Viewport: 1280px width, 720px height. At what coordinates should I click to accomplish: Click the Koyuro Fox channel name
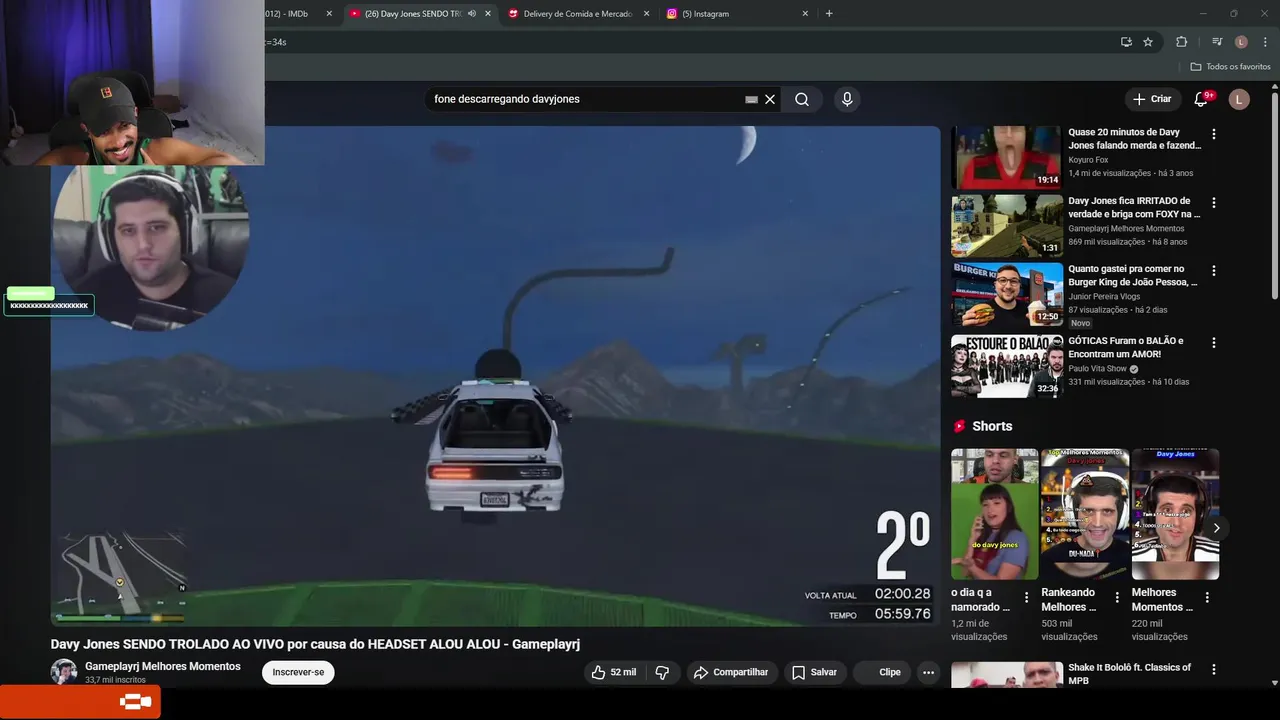(1088, 160)
